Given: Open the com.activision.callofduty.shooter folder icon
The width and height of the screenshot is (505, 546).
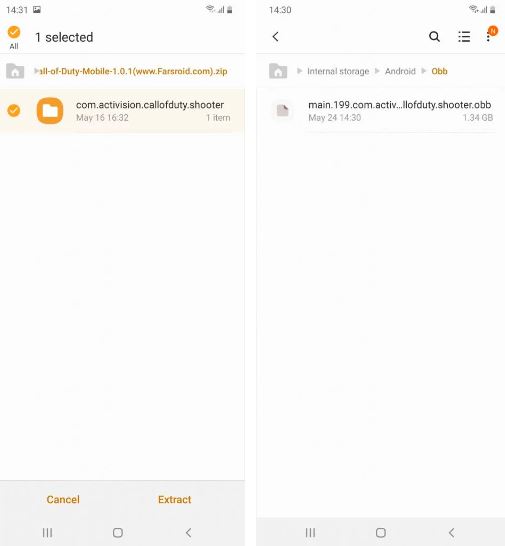Looking at the screenshot, I should coord(50,111).
